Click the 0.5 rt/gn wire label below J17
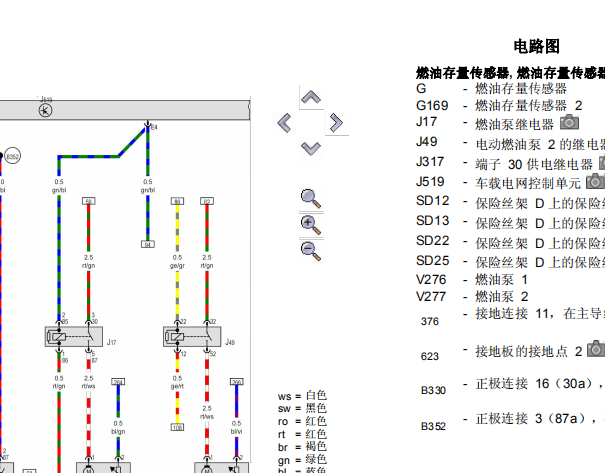This screenshot has width=605, height=473. tap(59, 382)
